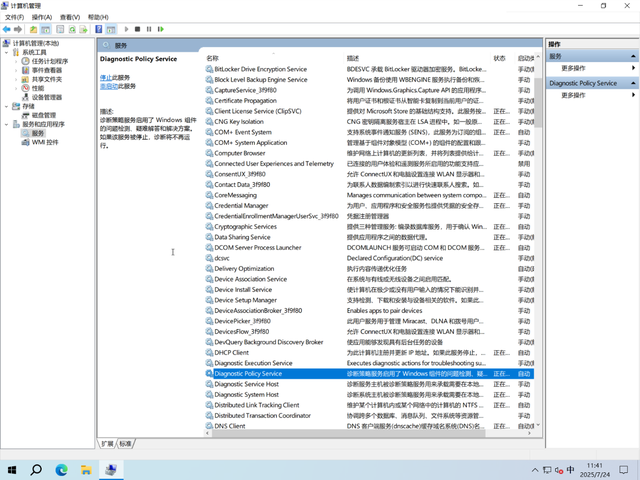Select the DHCP Client service

coord(369,353)
